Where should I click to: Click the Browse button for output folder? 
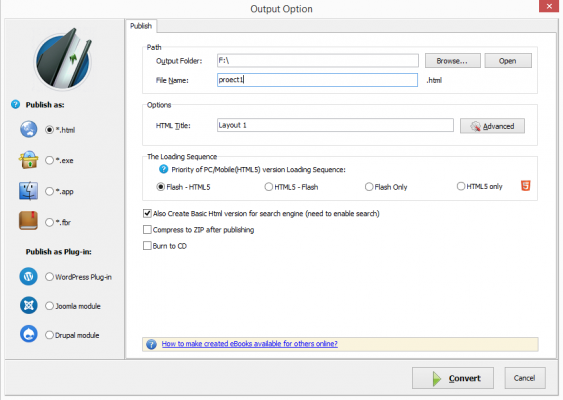click(x=452, y=61)
